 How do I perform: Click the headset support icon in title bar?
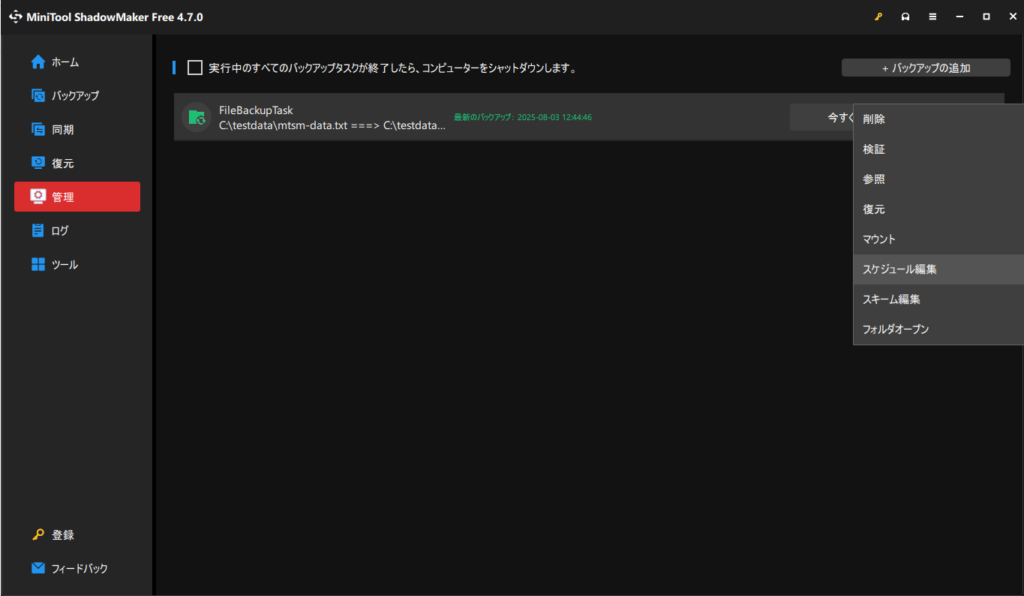(905, 17)
